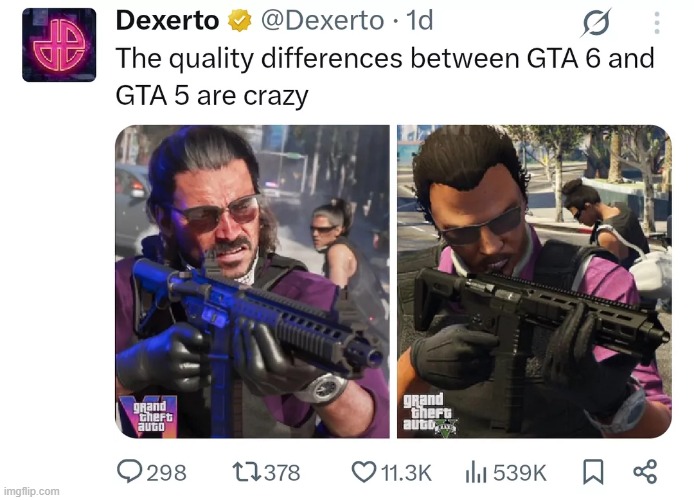Click the reply speech bubble icon
The height and width of the screenshot is (500, 694).
129,471
